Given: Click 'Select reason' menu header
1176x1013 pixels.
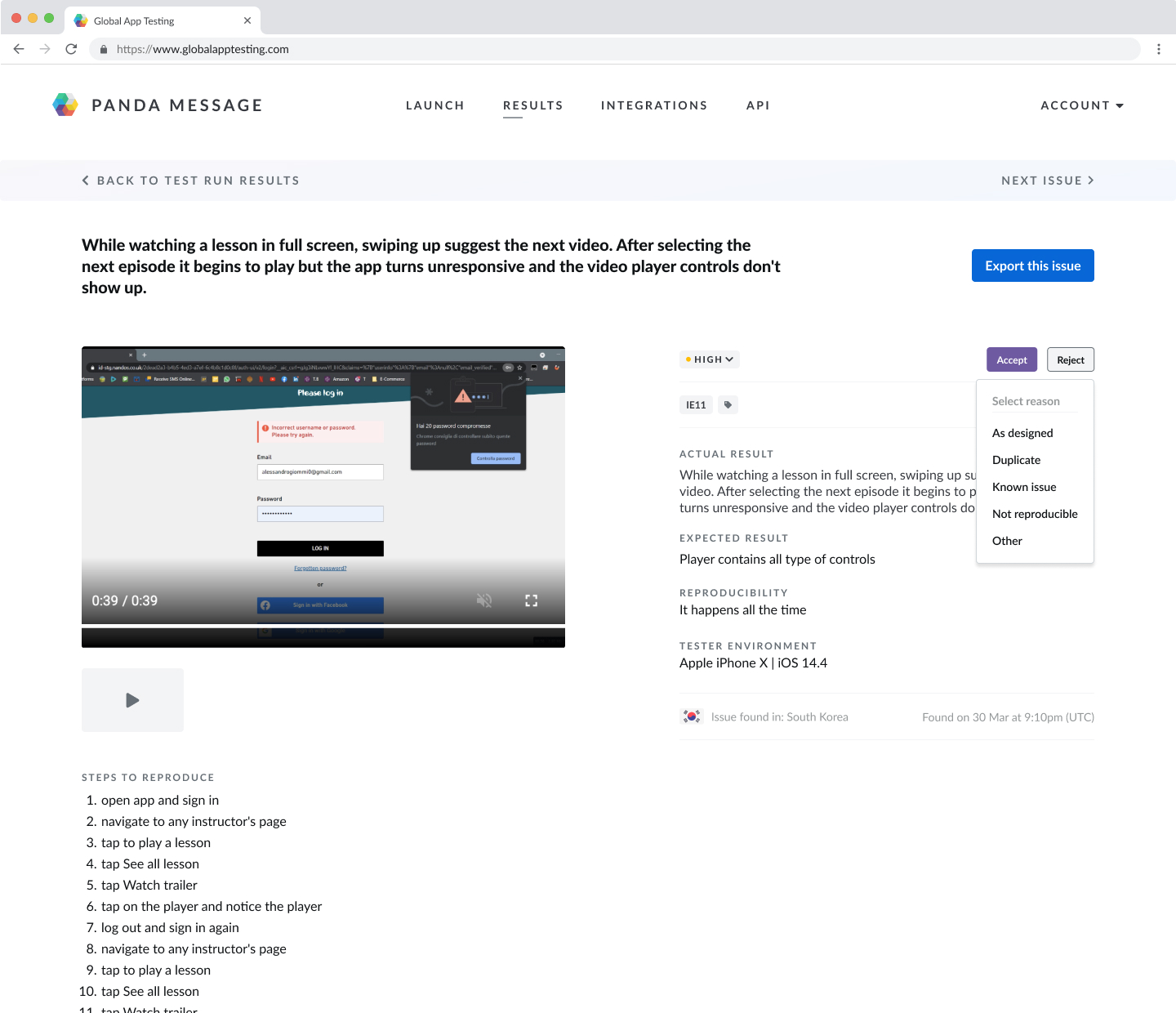Looking at the screenshot, I should click(1026, 401).
